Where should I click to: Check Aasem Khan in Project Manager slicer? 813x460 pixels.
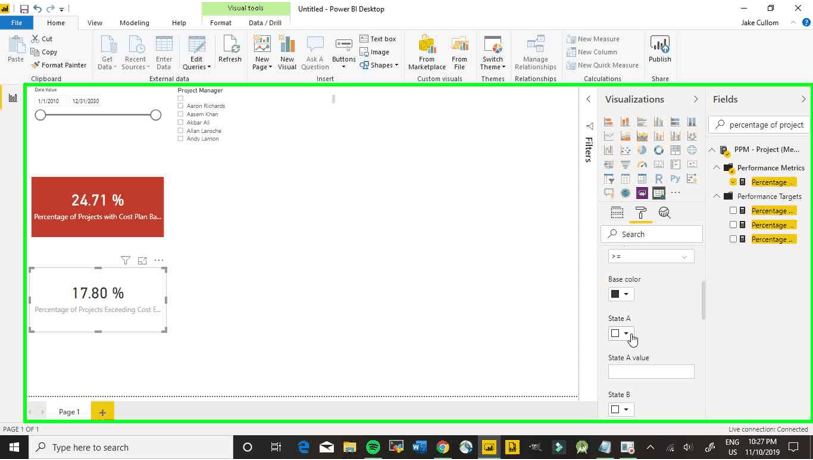[x=180, y=114]
